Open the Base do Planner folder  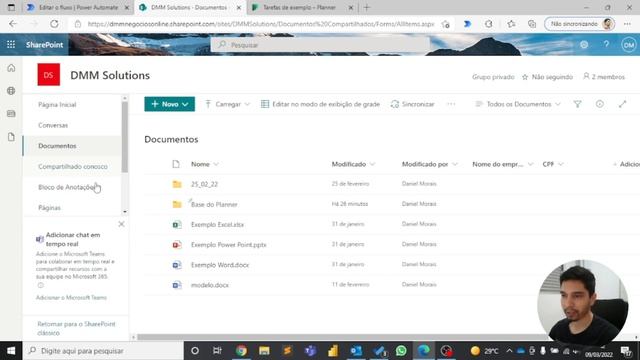214,204
